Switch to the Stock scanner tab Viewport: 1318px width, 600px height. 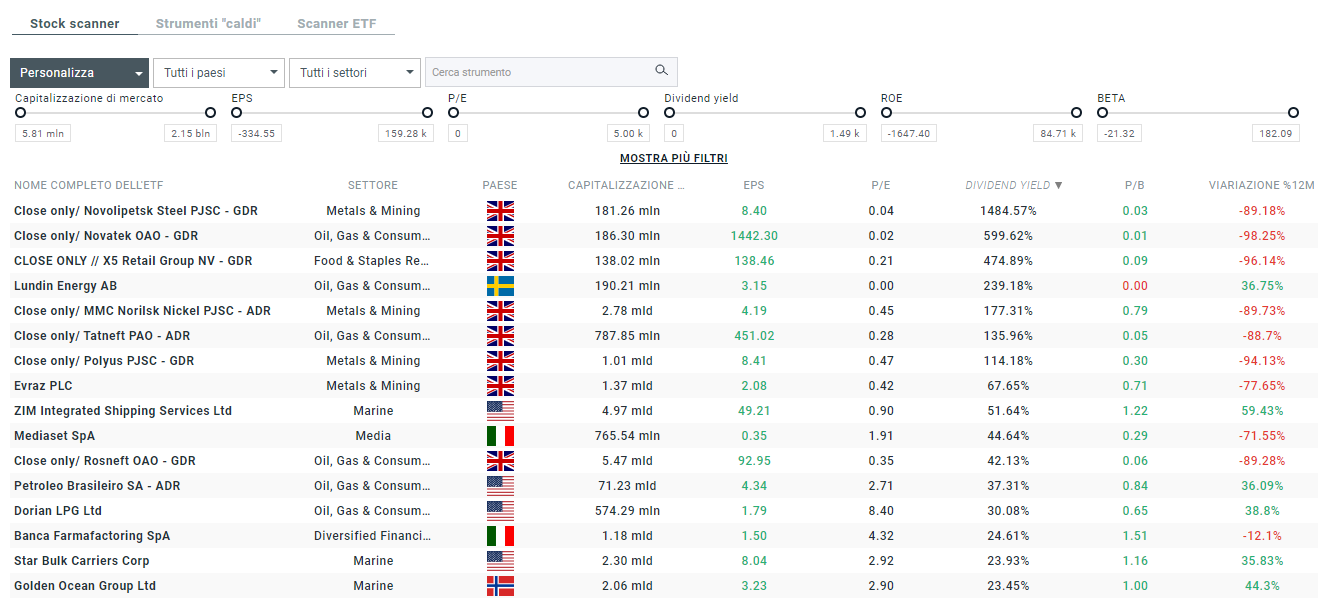point(75,23)
